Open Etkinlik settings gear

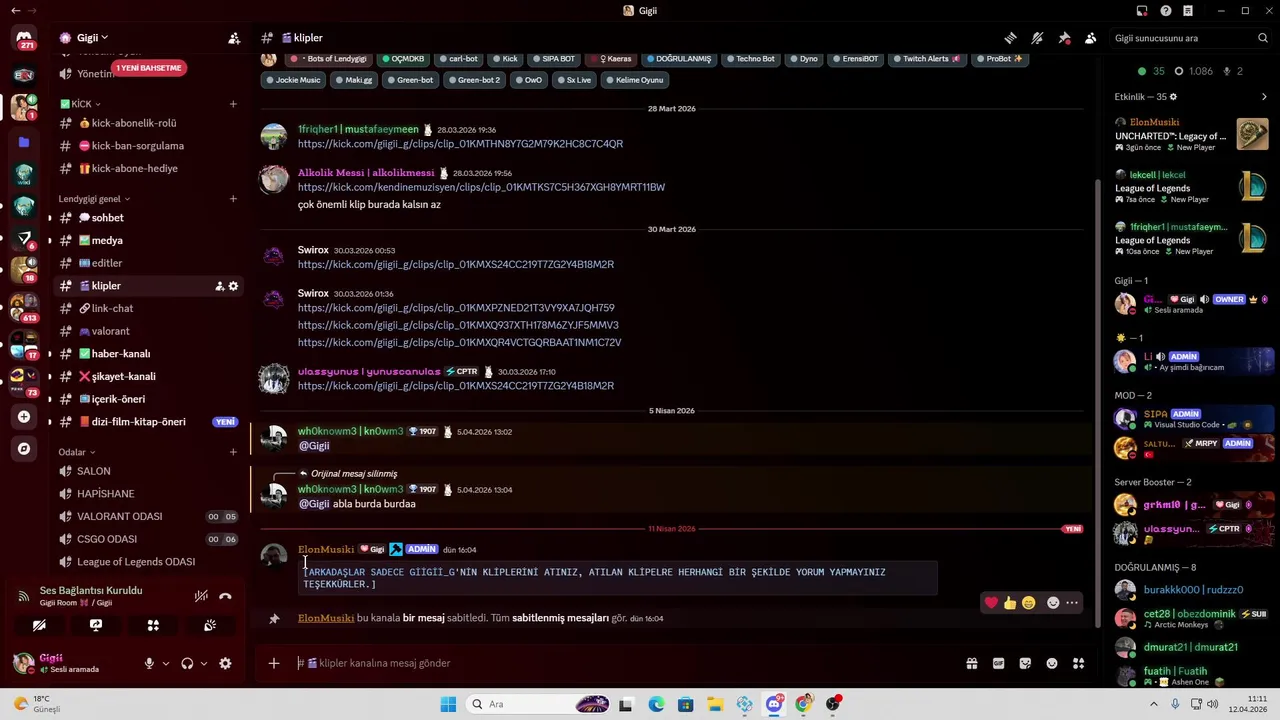tap(1173, 97)
